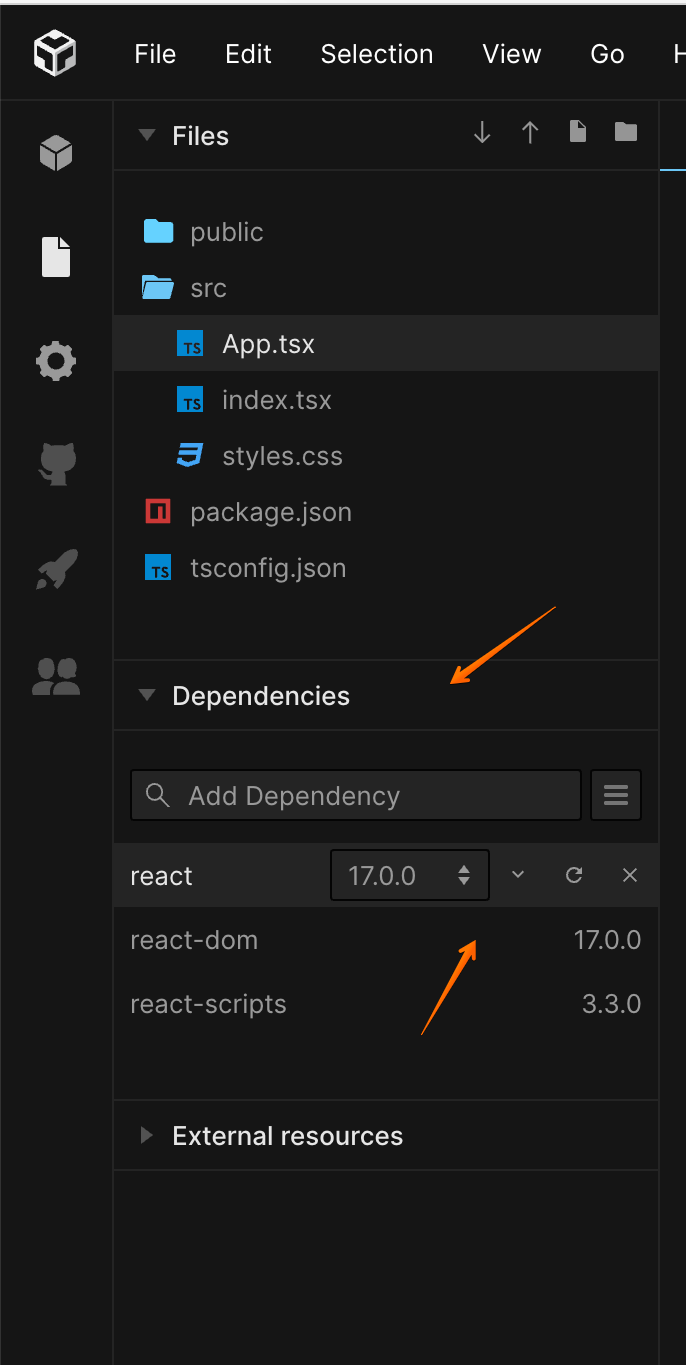This screenshot has height=1365, width=686.
Task: Click the export to ZIP download icon
Action: 482,131
